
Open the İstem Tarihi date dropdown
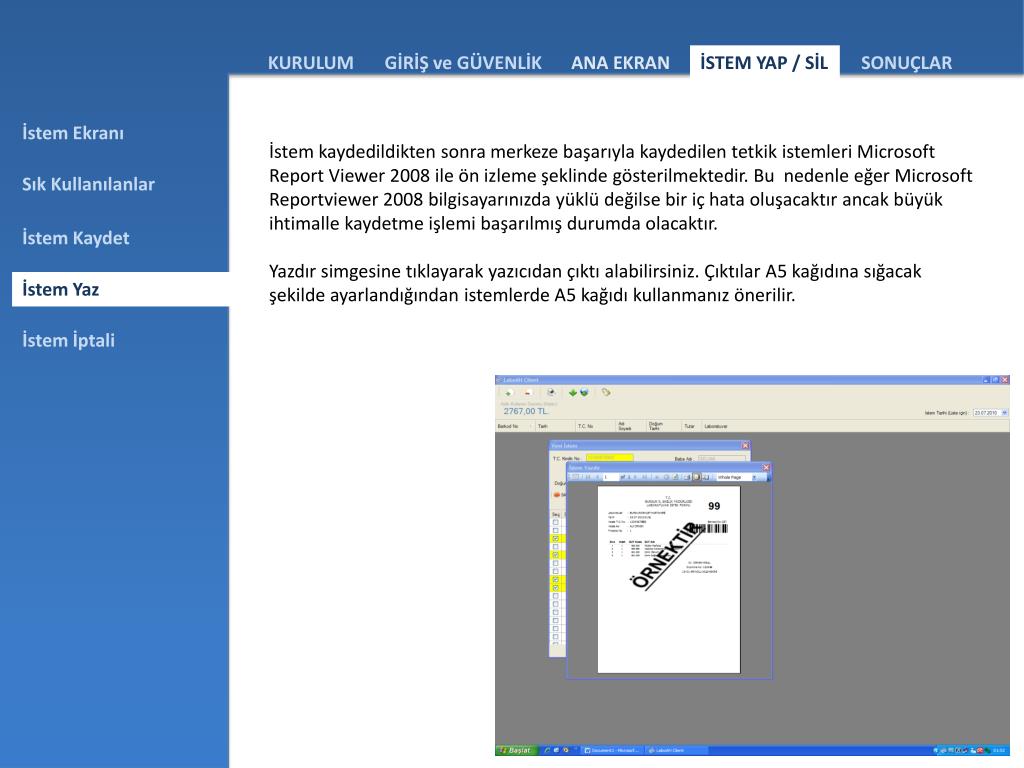pos(1004,413)
